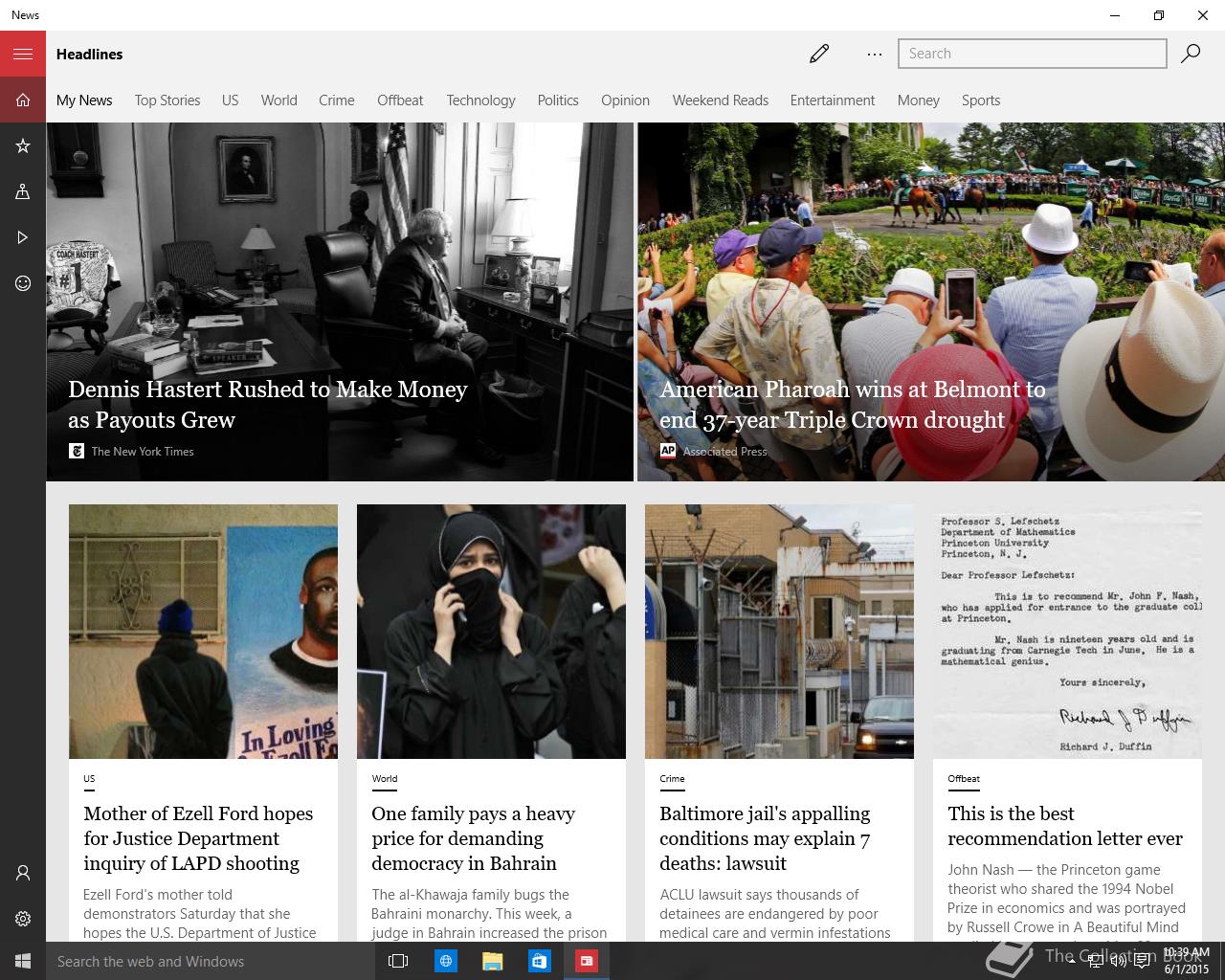
Task: Click Mother of Ezell Ford headline
Action: pos(198,838)
